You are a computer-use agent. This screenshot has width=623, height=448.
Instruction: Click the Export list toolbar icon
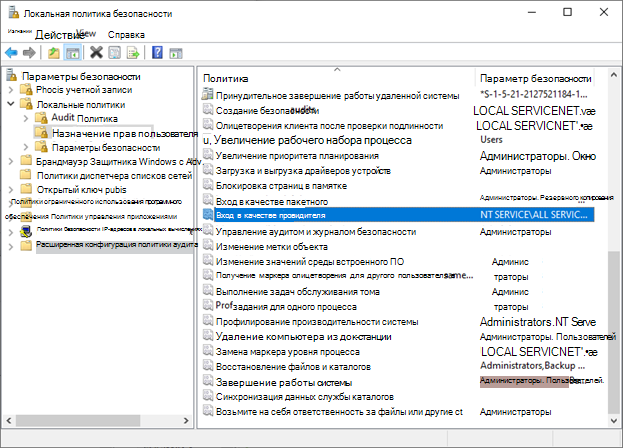point(133,52)
